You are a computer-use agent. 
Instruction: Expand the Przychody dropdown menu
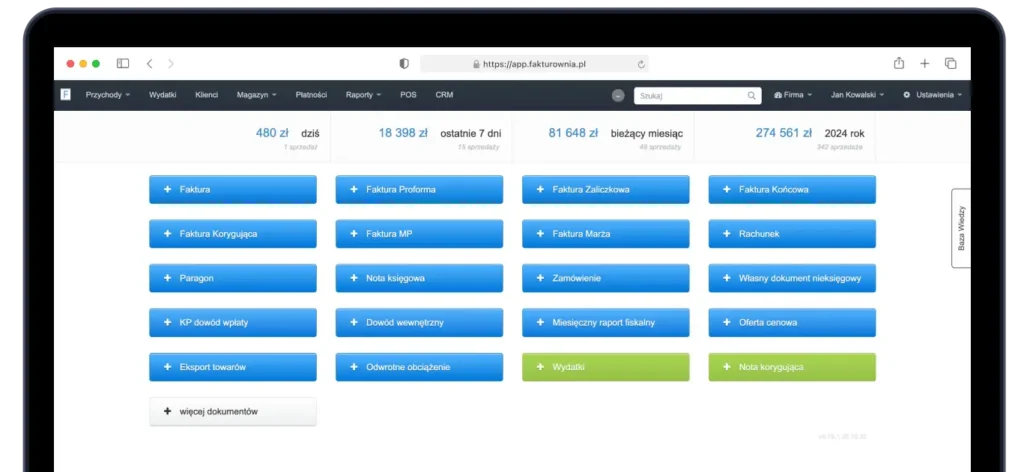click(x=108, y=95)
